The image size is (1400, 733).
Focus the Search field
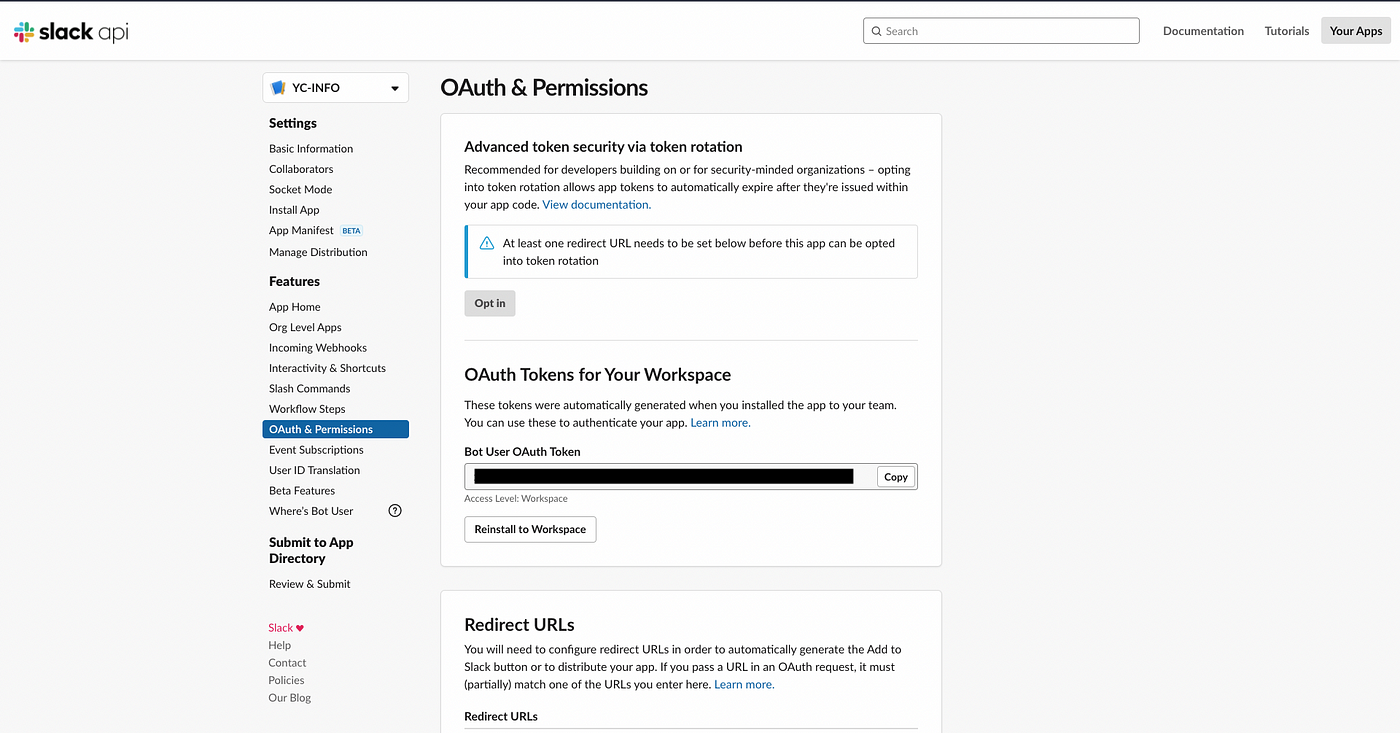coord(1001,31)
